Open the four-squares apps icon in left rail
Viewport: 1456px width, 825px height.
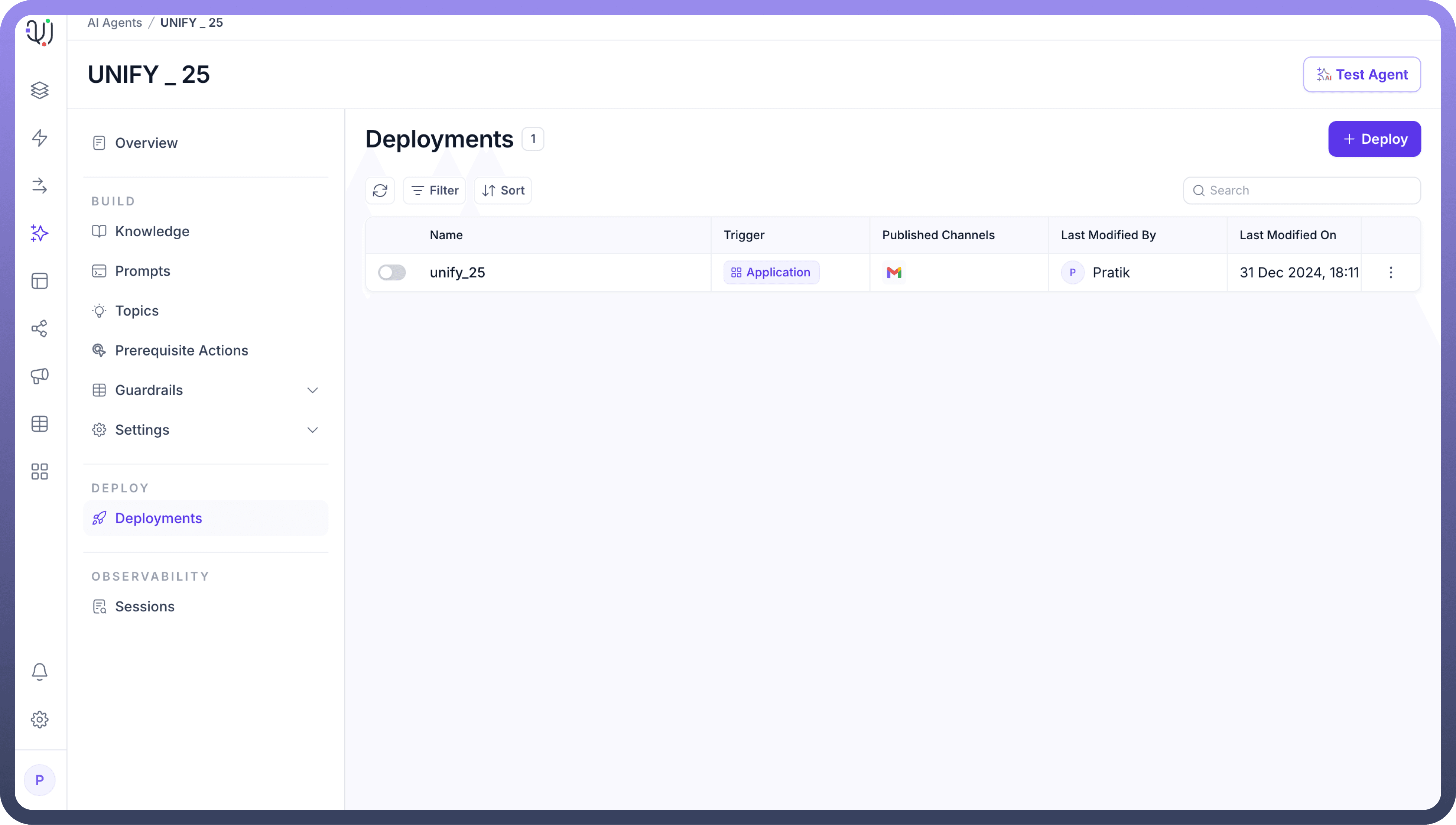40,471
